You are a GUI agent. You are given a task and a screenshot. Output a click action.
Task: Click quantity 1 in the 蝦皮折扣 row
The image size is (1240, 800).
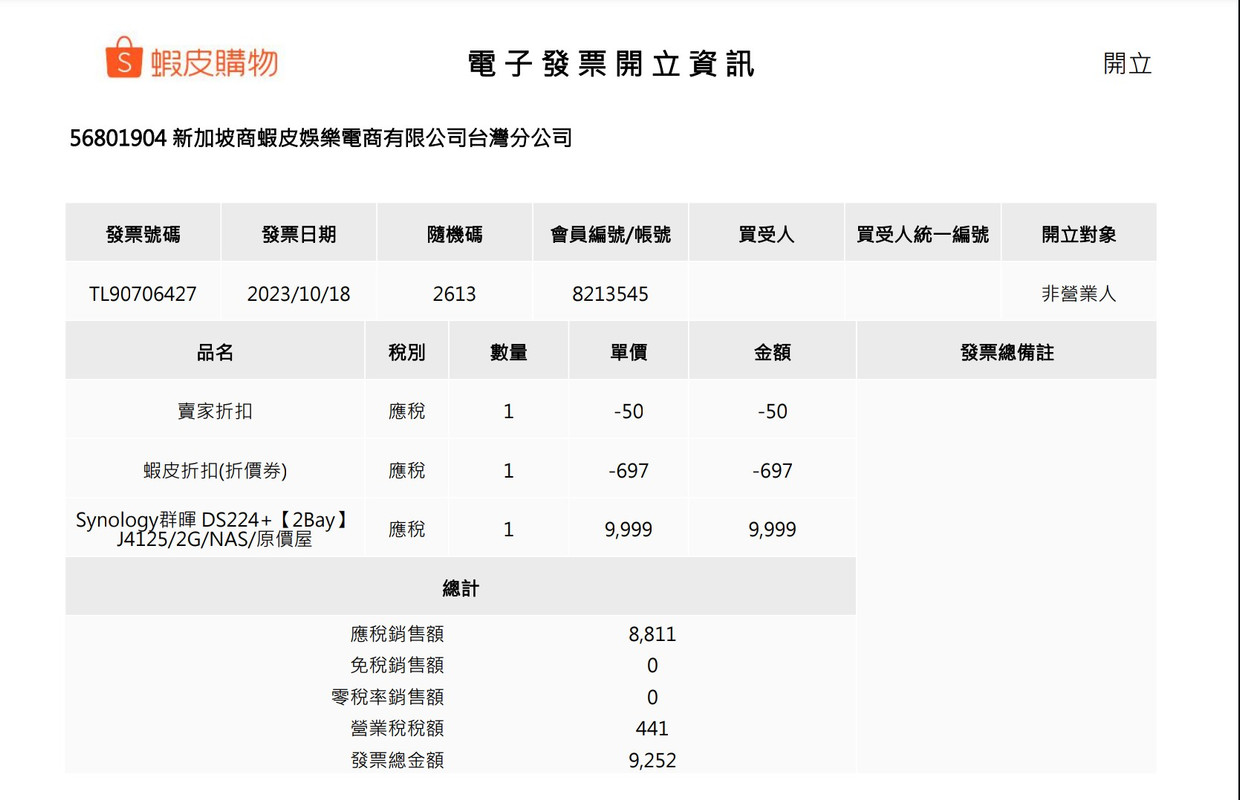[x=509, y=470]
